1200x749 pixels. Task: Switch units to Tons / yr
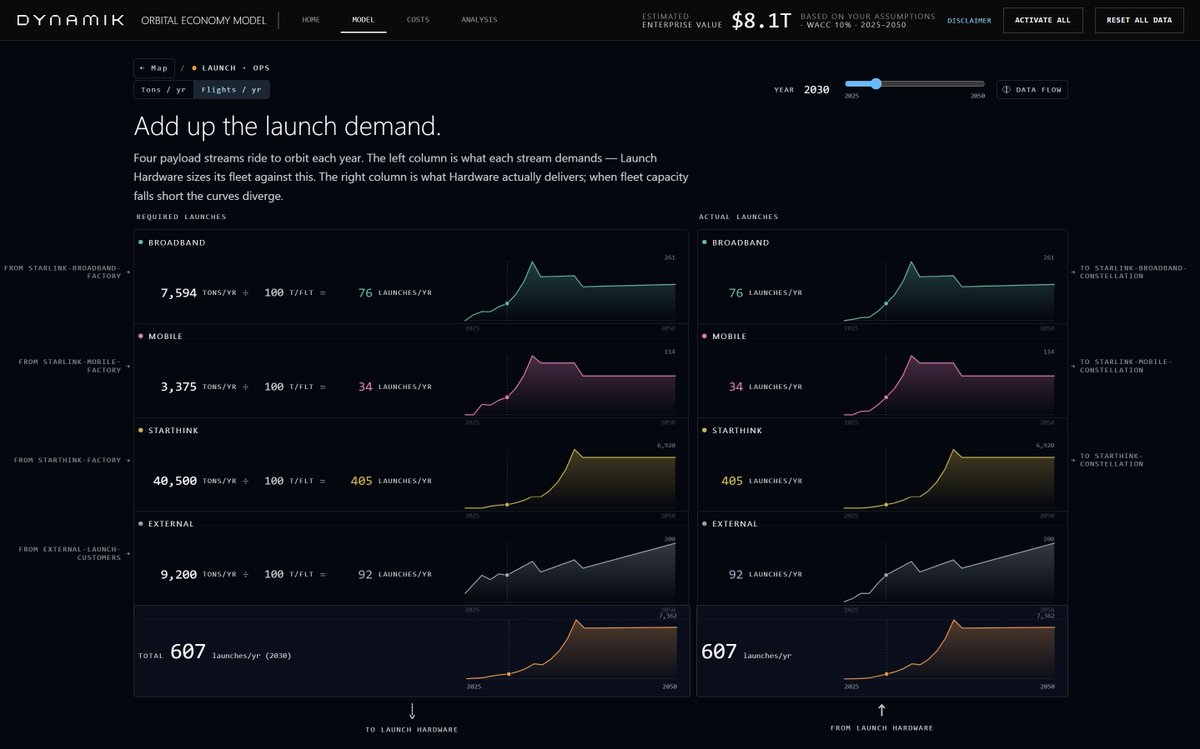(163, 90)
